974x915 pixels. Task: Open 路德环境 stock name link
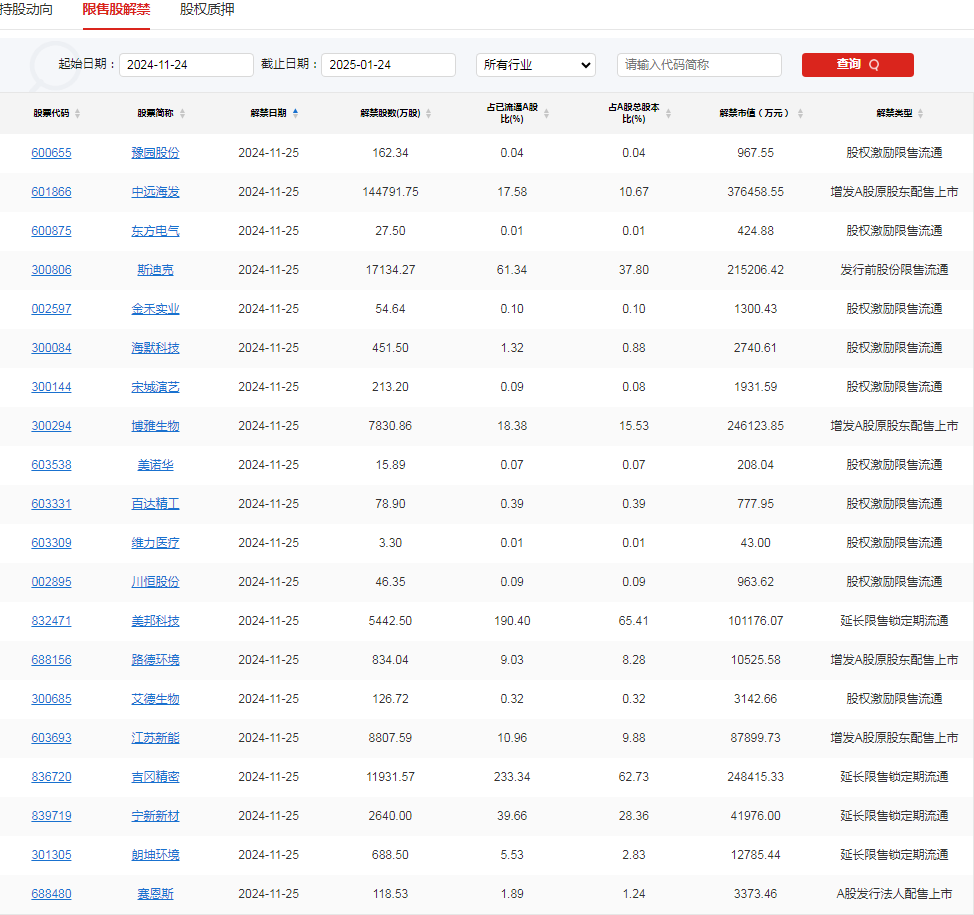[x=155, y=660]
